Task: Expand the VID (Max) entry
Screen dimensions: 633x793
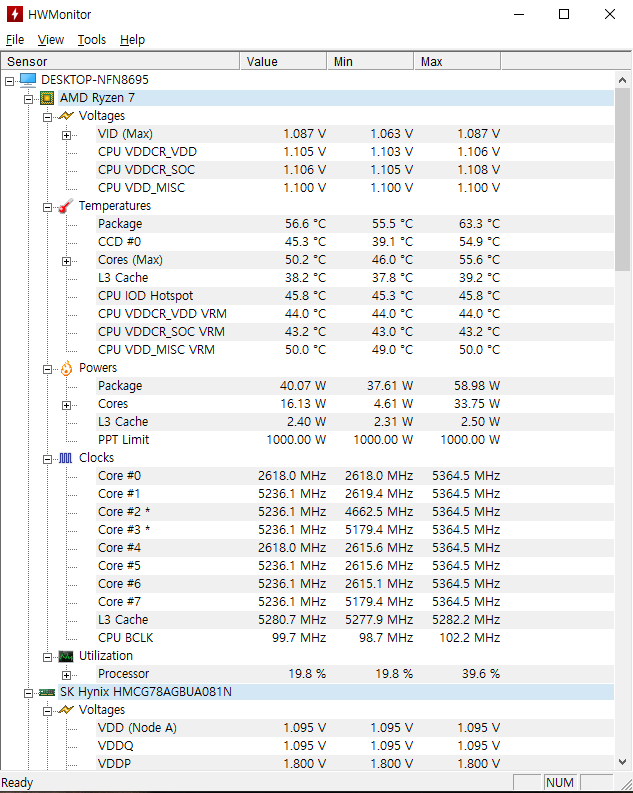Action: tap(66, 135)
